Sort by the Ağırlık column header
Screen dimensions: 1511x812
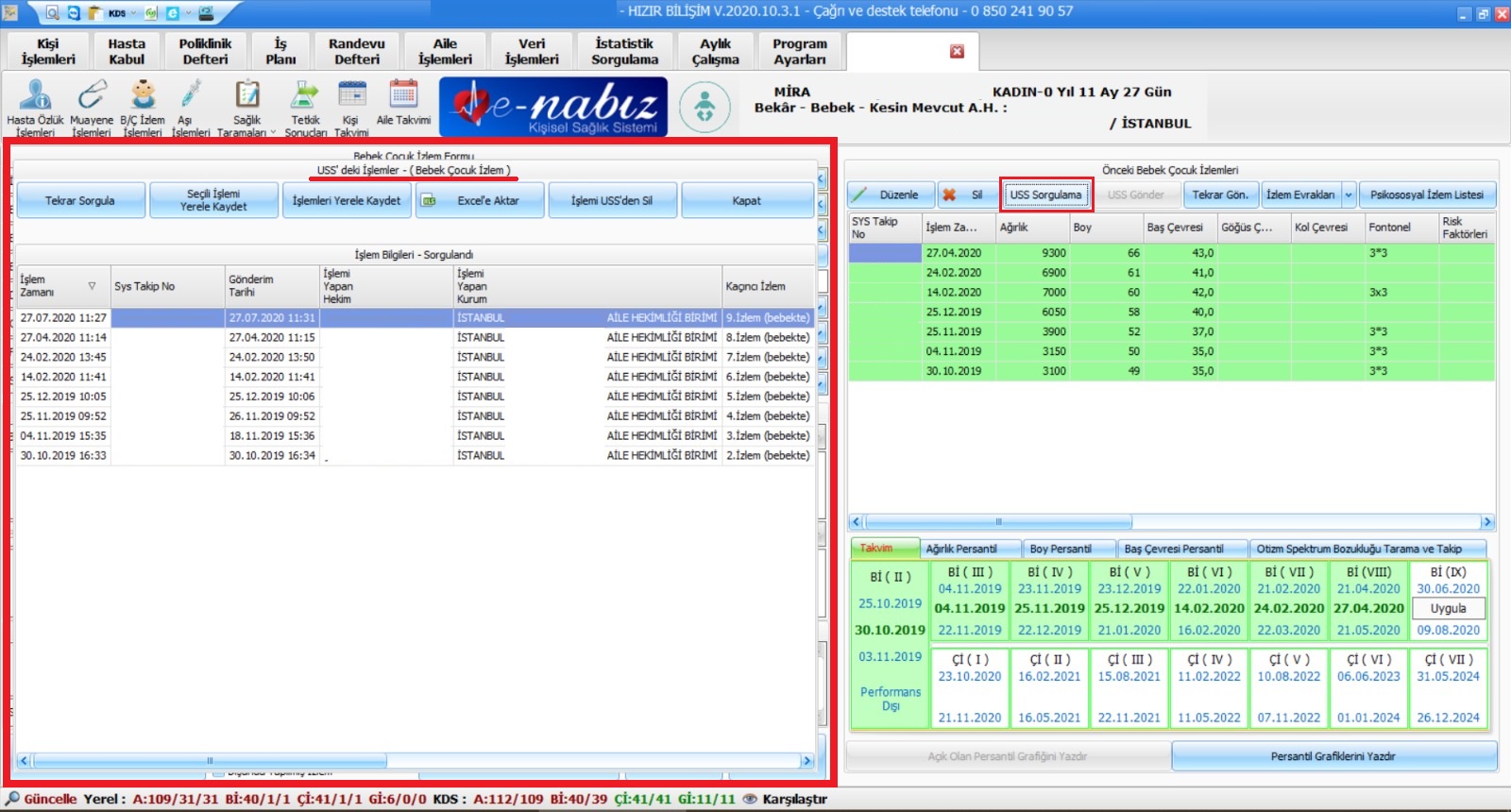click(x=1032, y=228)
